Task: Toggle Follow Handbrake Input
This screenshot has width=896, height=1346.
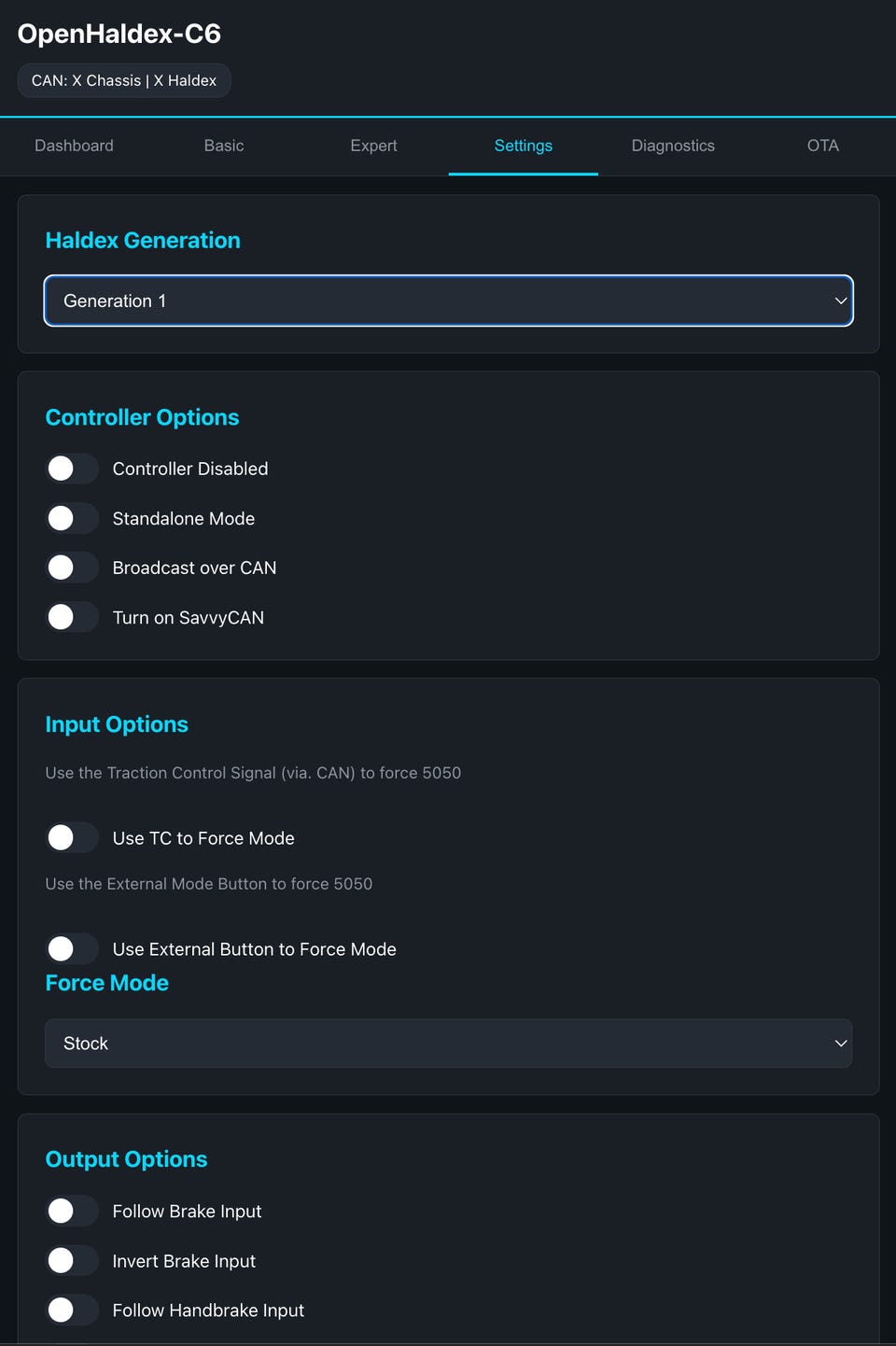Action: point(72,1311)
